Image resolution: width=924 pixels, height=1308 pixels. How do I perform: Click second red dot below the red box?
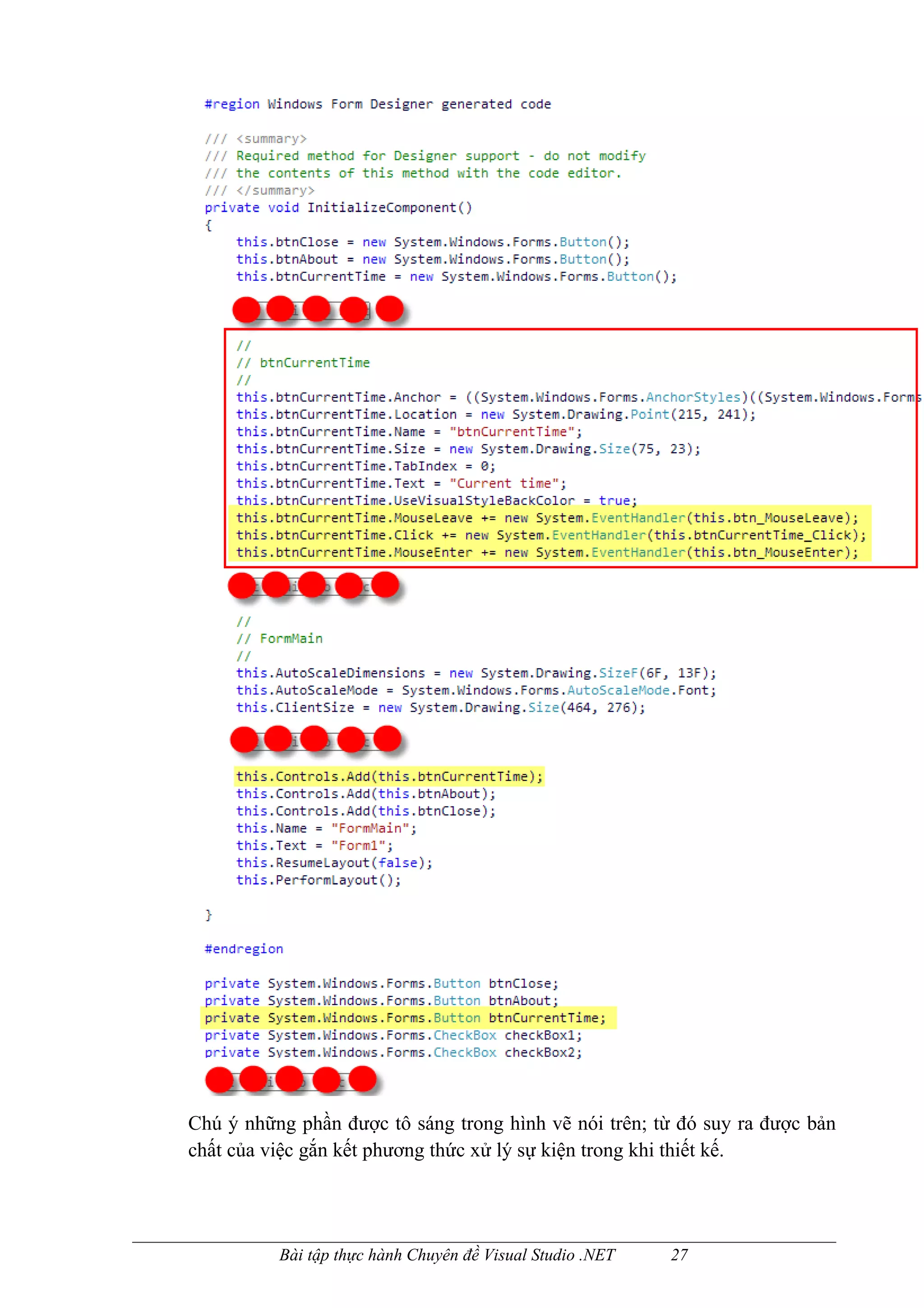coord(276,584)
